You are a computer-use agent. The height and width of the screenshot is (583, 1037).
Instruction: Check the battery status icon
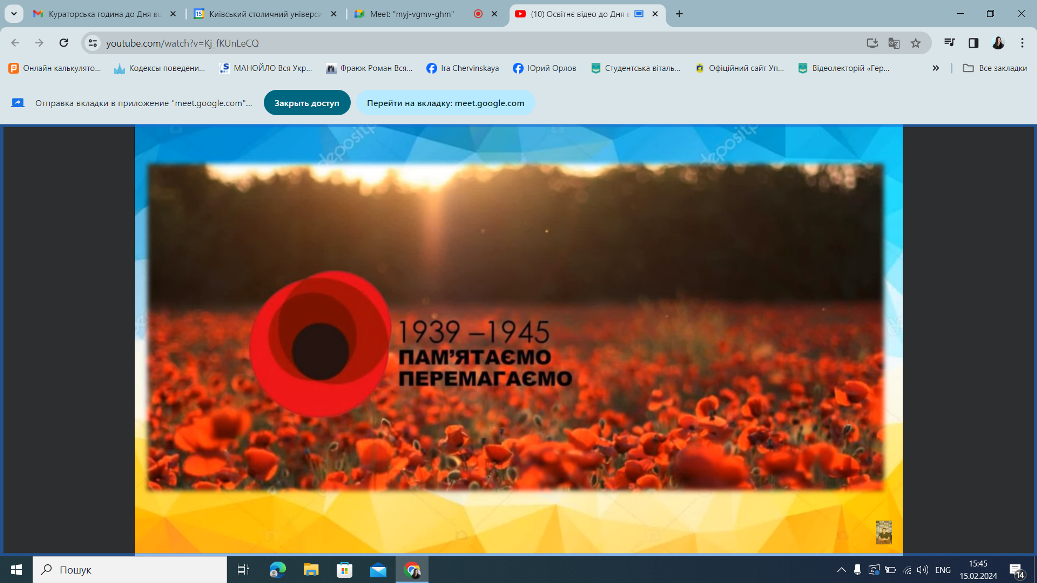point(891,569)
